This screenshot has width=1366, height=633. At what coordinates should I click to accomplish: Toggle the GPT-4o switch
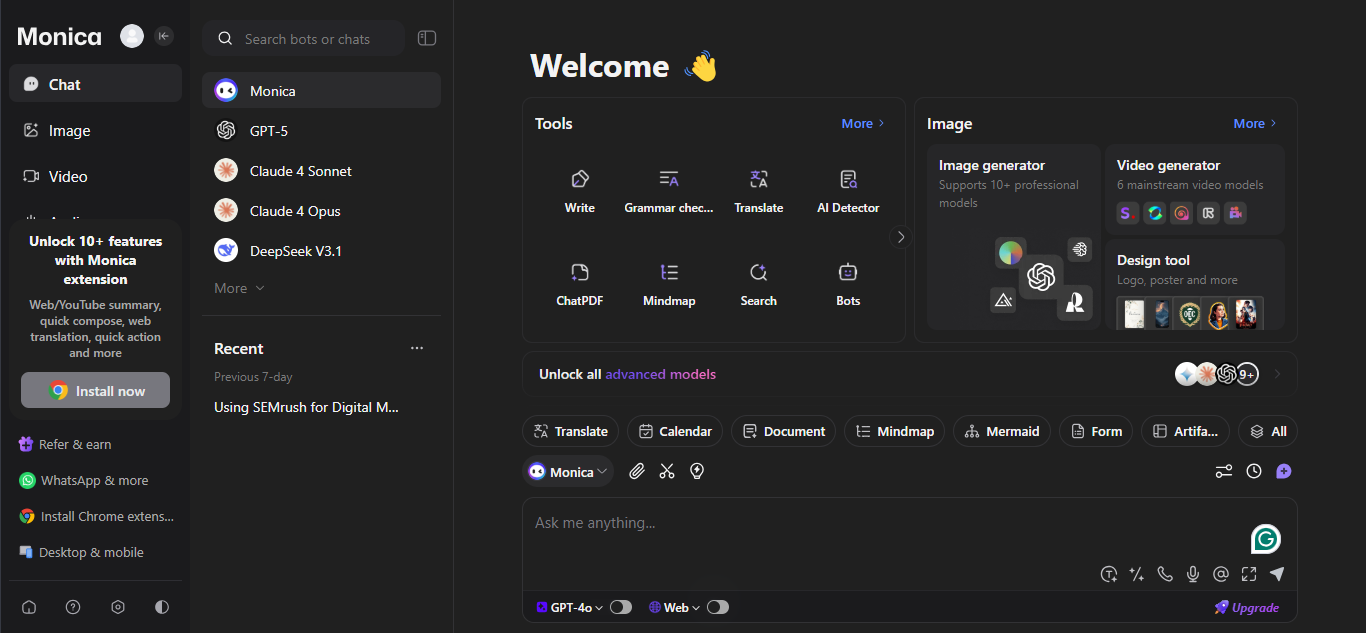pos(620,607)
